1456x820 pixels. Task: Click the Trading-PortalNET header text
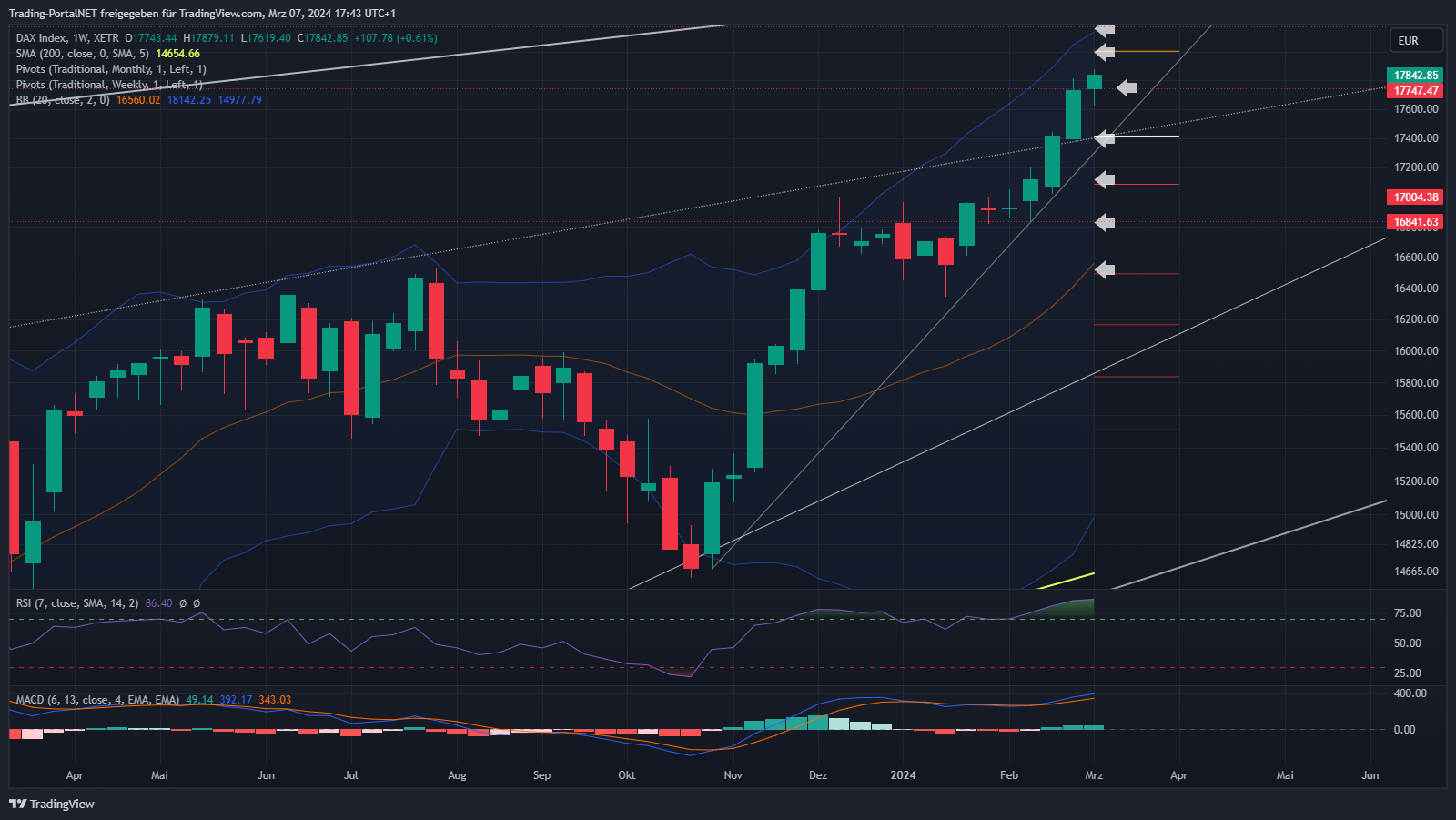[x=202, y=14]
